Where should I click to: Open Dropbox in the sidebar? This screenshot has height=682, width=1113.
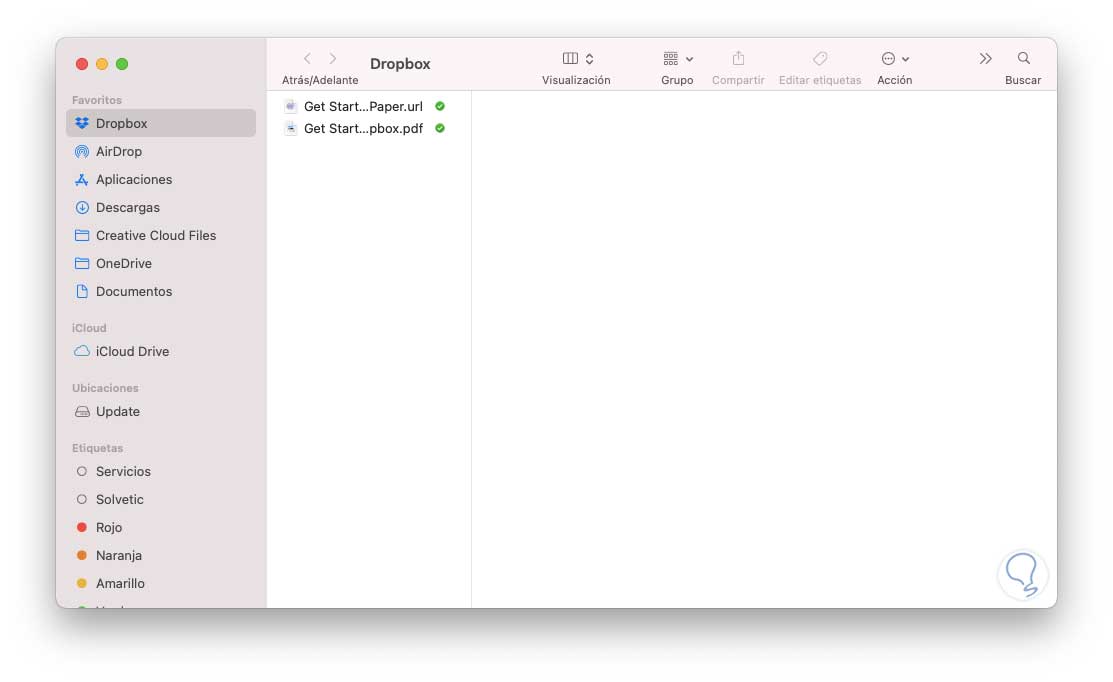tap(160, 123)
